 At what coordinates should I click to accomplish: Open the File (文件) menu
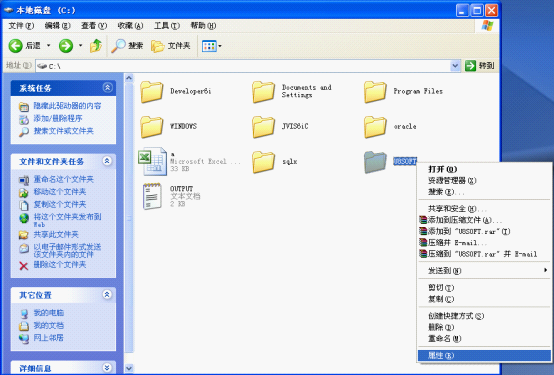click(21, 26)
